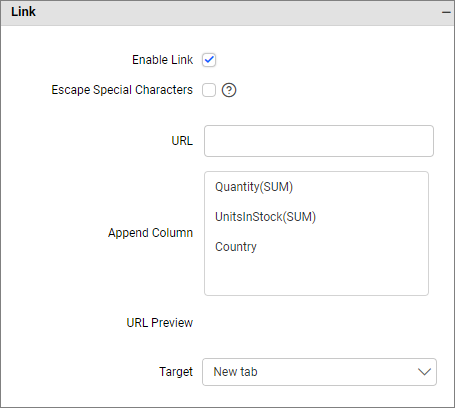Click the URL Preview label
Screen dimensions: 455x408
(159, 323)
